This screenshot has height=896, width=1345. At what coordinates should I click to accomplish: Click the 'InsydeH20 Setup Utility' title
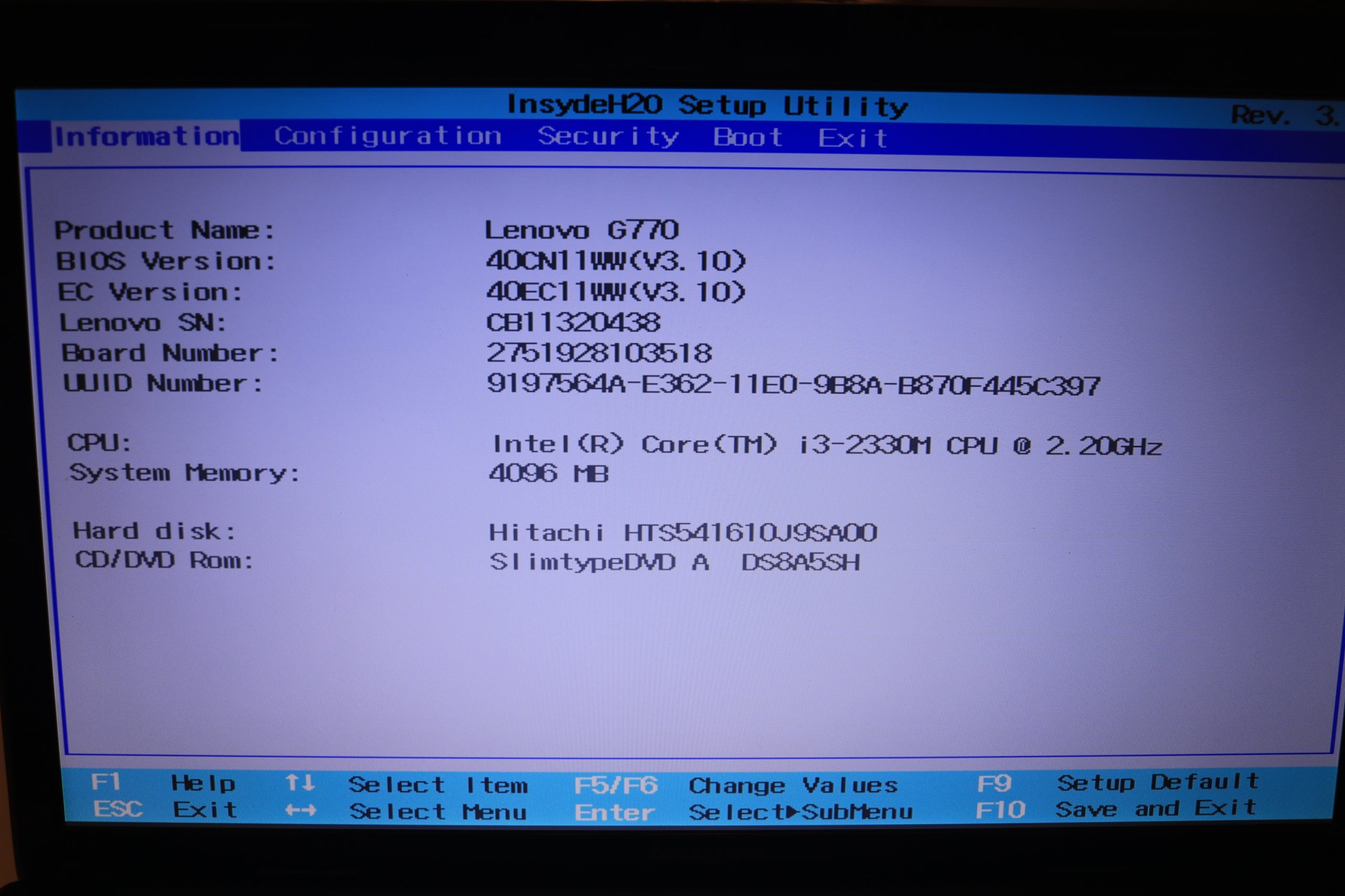707,106
